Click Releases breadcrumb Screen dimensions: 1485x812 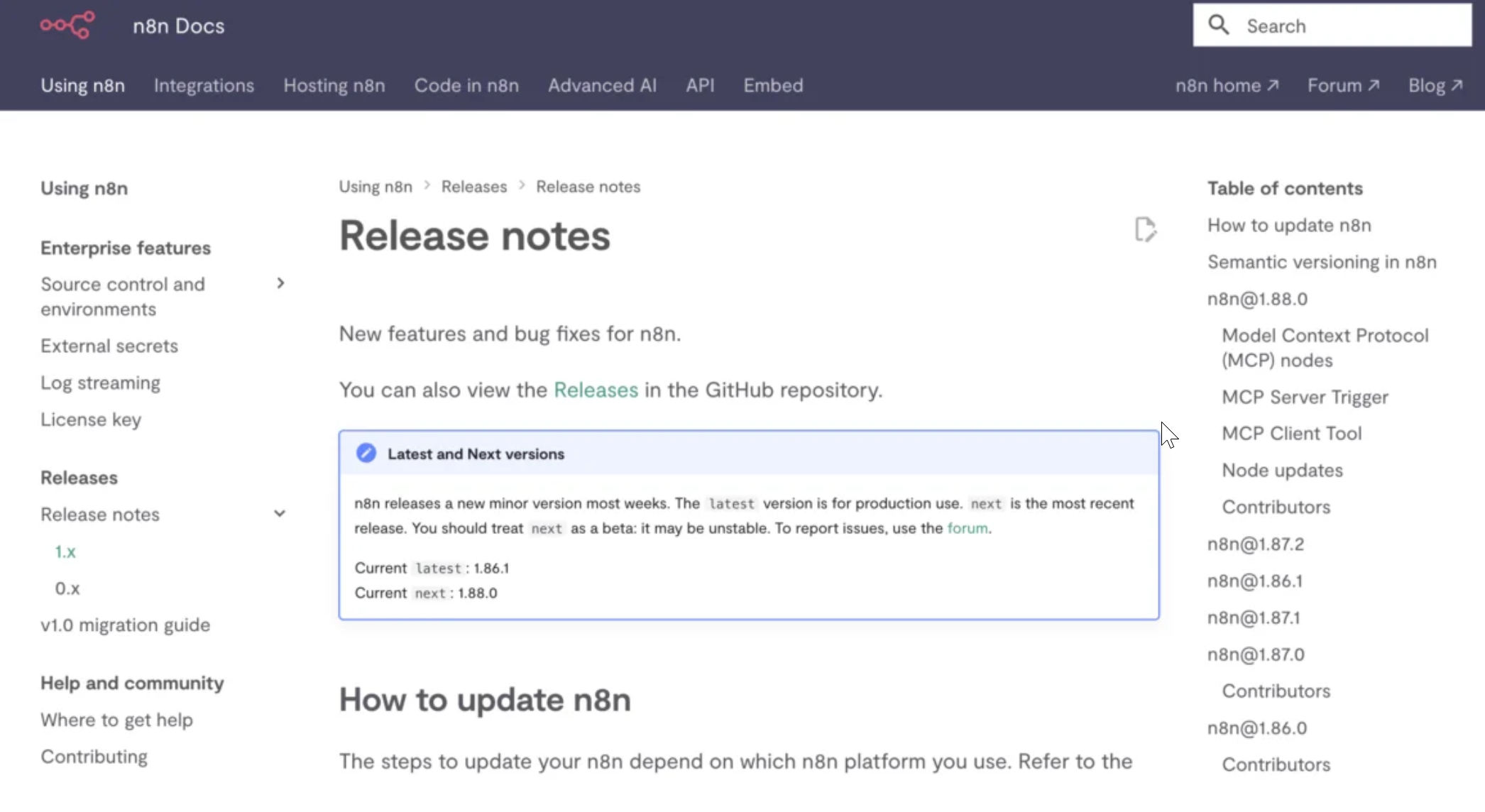(474, 187)
